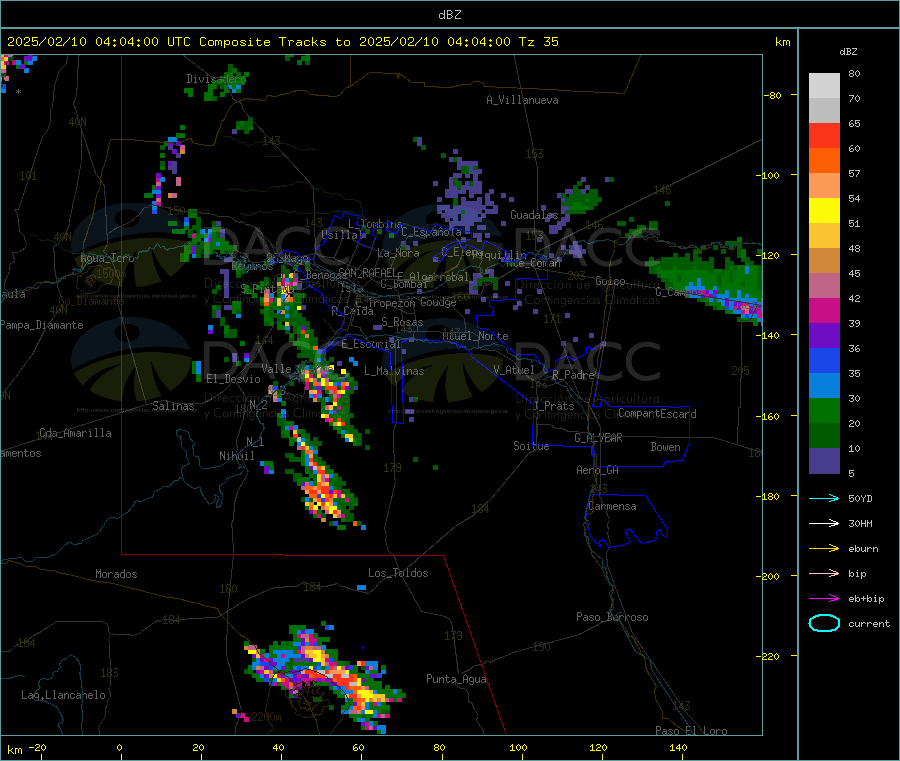Click the 'Aero_GA' map label
Viewport: 900px width, 761px height.
[x=597, y=470]
